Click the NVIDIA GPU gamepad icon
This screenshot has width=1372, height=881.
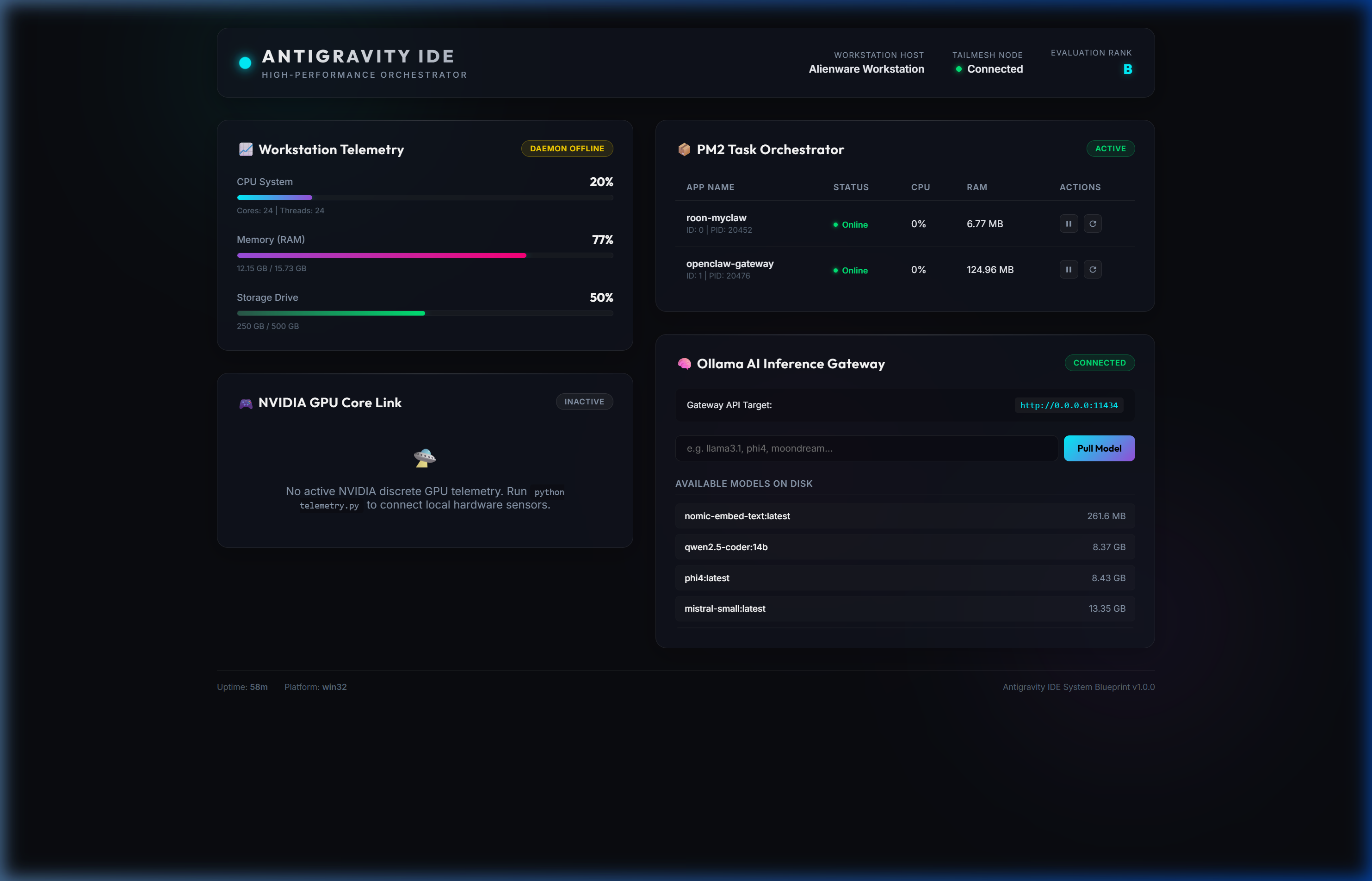click(245, 403)
